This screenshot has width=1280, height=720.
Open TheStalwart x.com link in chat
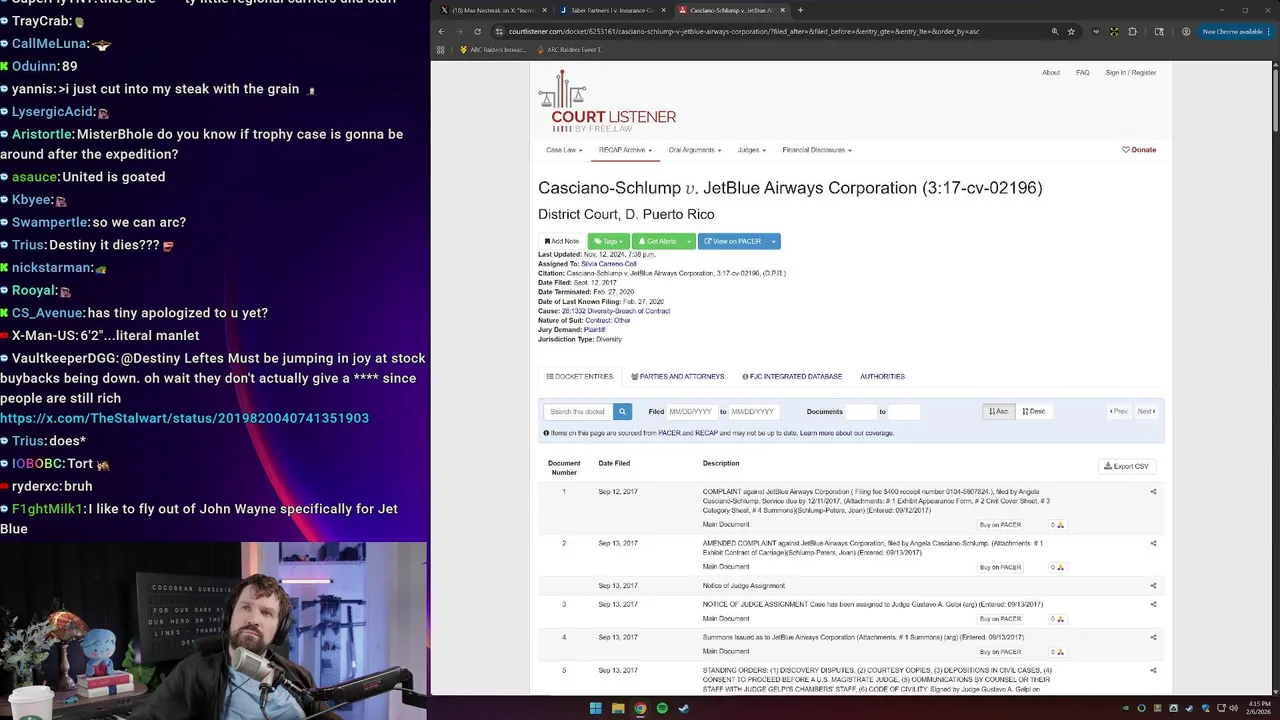(185, 418)
